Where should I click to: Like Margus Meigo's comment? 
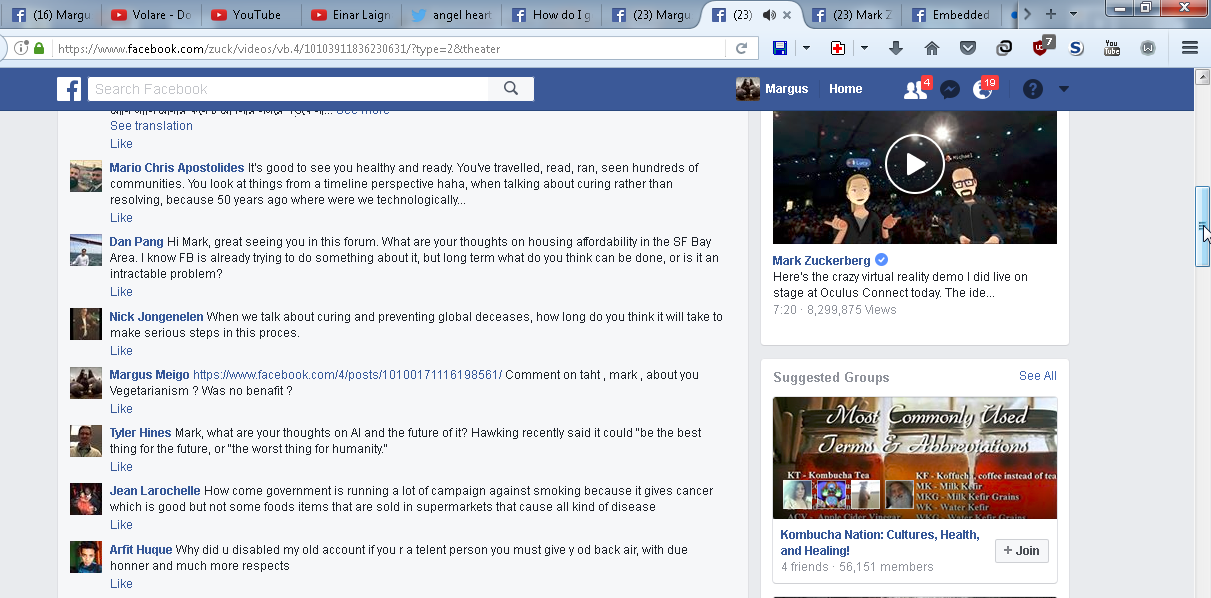(121, 409)
